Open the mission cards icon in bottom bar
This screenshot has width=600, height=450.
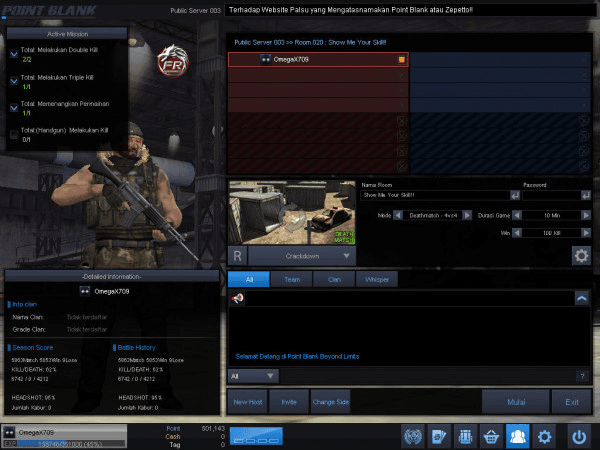point(439,436)
